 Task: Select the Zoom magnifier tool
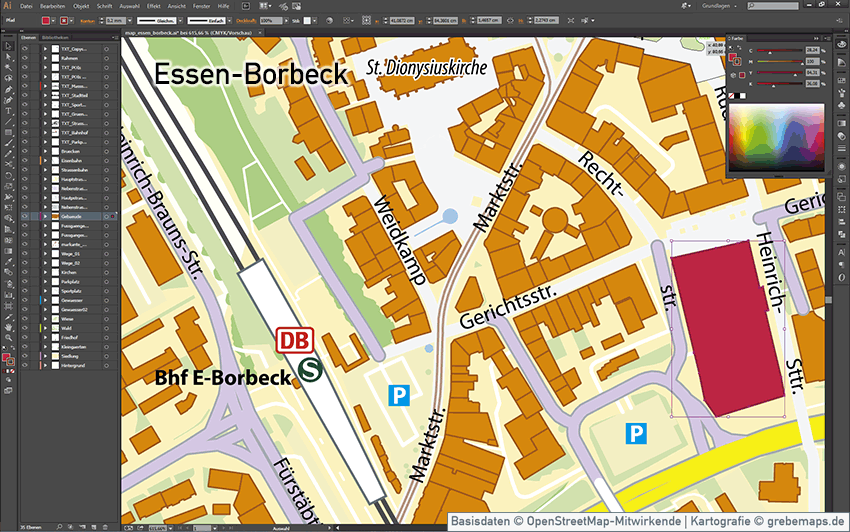(x=9, y=337)
